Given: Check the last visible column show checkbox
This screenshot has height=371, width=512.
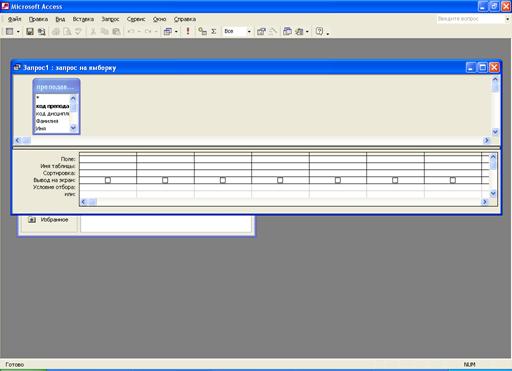Looking at the screenshot, I should click(x=453, y=180).
